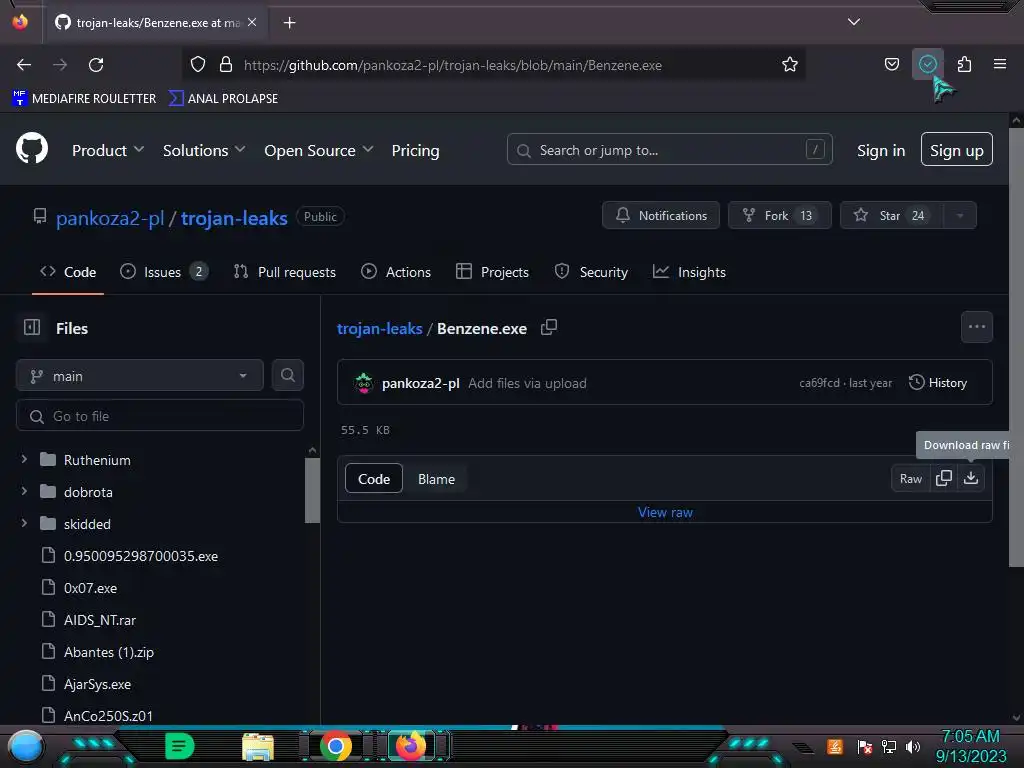This screenshot has height=768, width=1024.
Task: Open the Firefox hamburger menu
Action: click(x=999, y=64)
